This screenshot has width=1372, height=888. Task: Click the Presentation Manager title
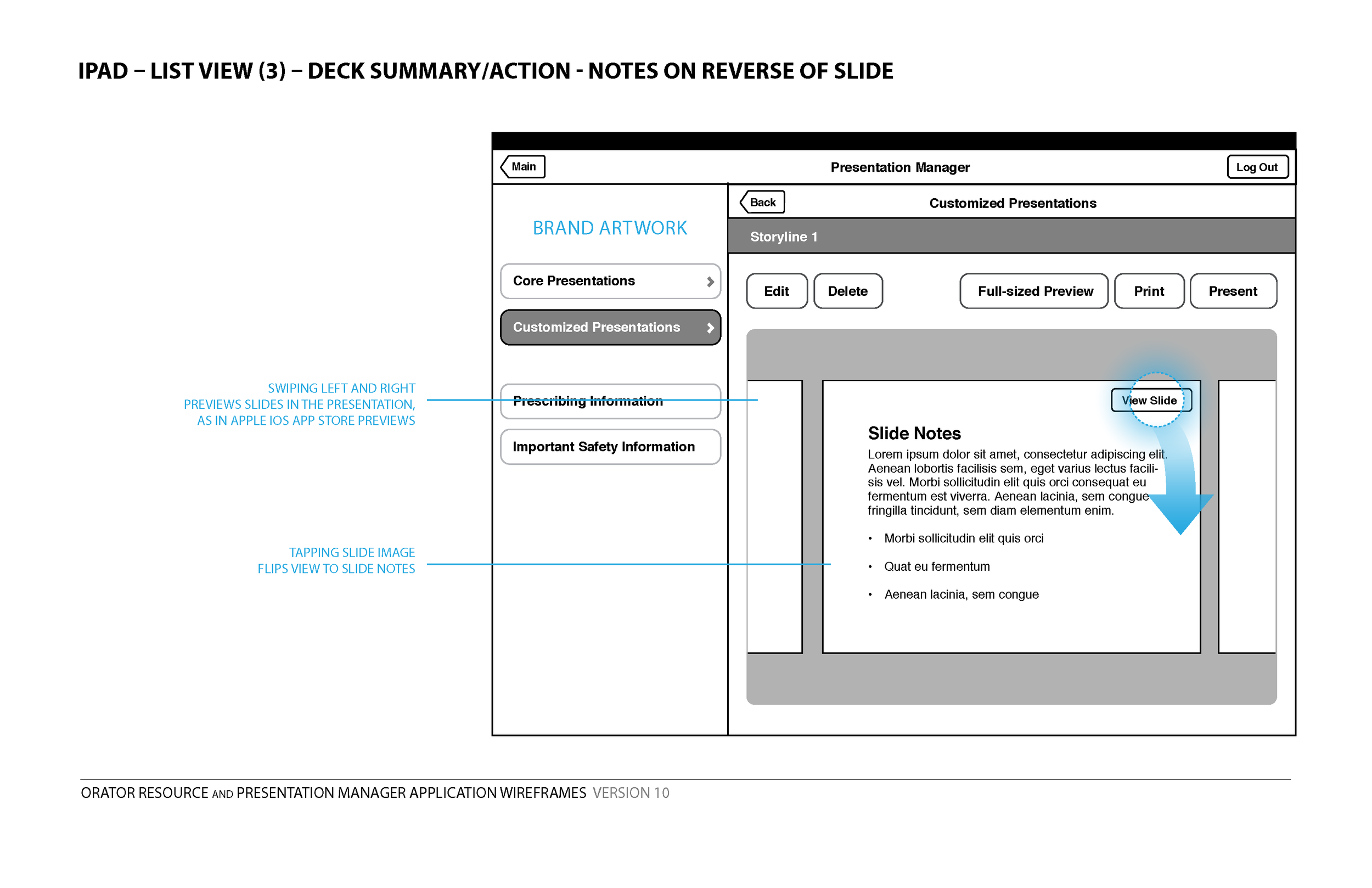point(900,167)
